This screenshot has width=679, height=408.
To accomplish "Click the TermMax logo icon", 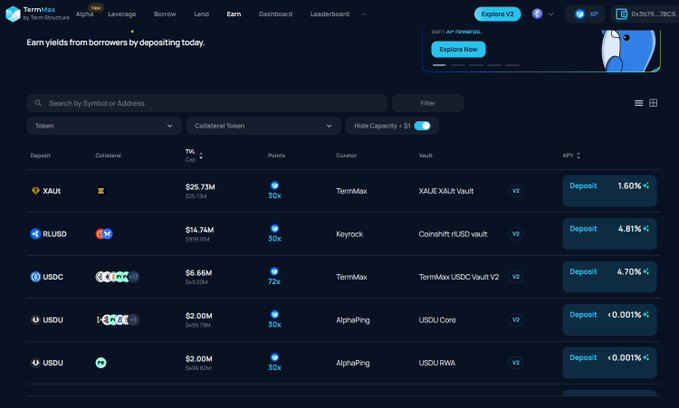I will pos(13,14).
